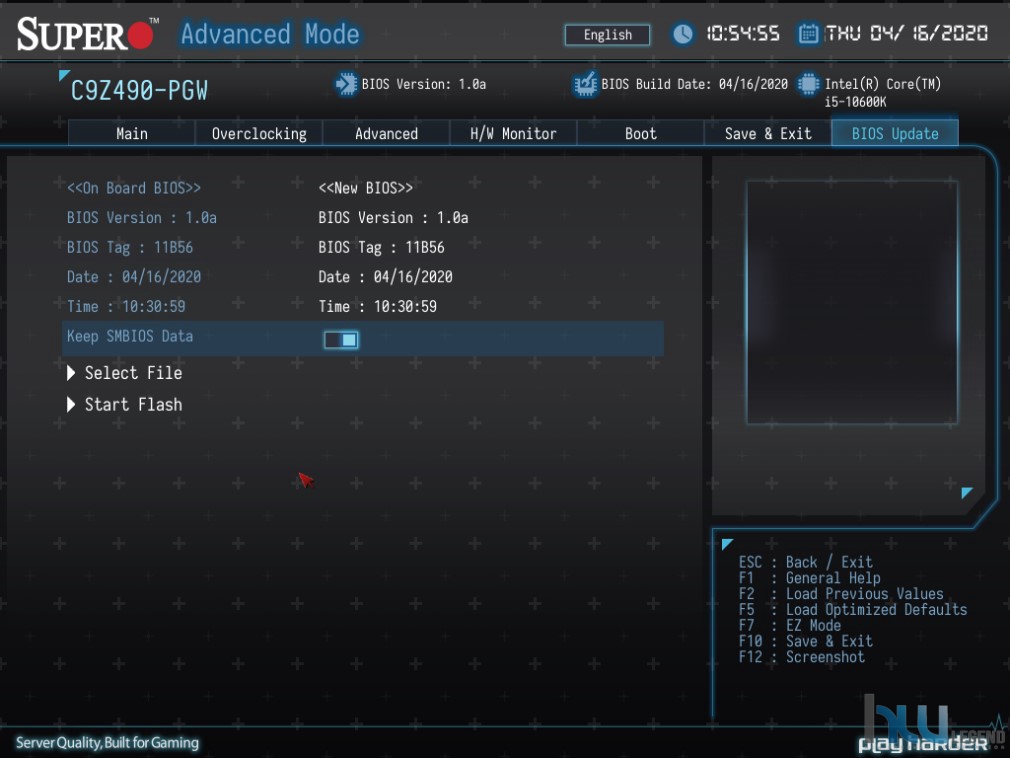
Task: Click the calendar icon near the date
Action: (x=808, y=33)
